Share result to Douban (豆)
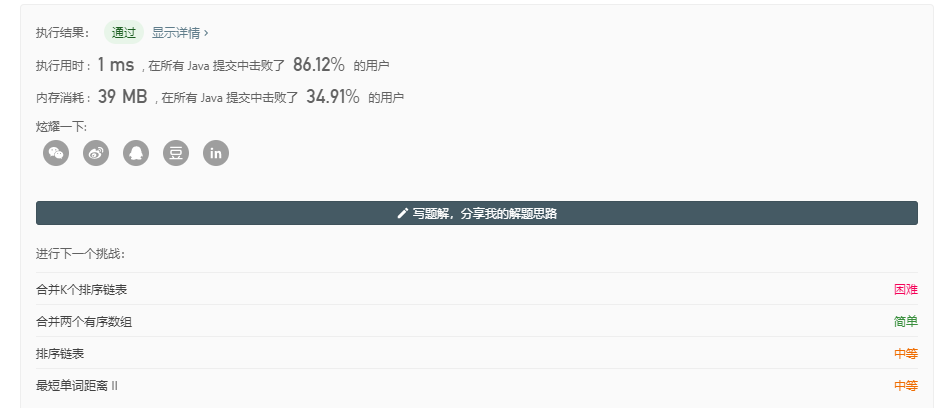Image resolution: width=946 pixels, height=408 pixels. tap(176, 153)
